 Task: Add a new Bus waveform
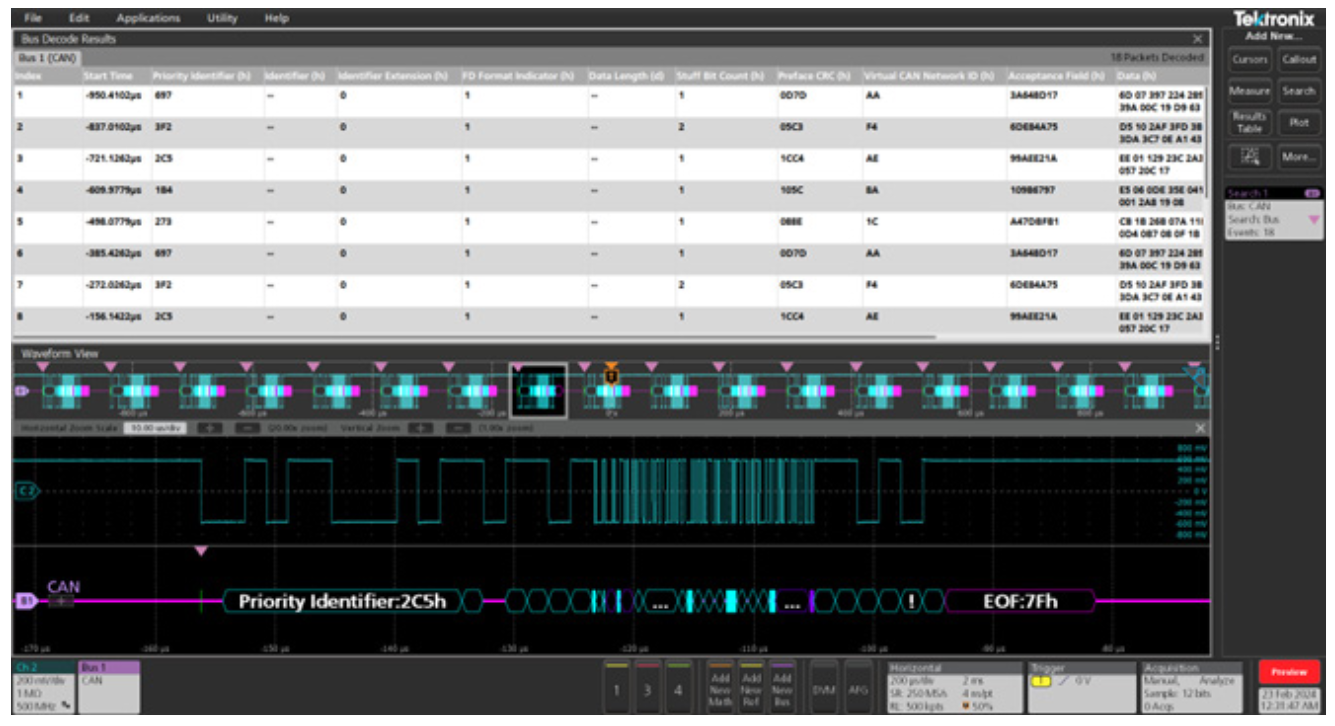coord(781,687)
